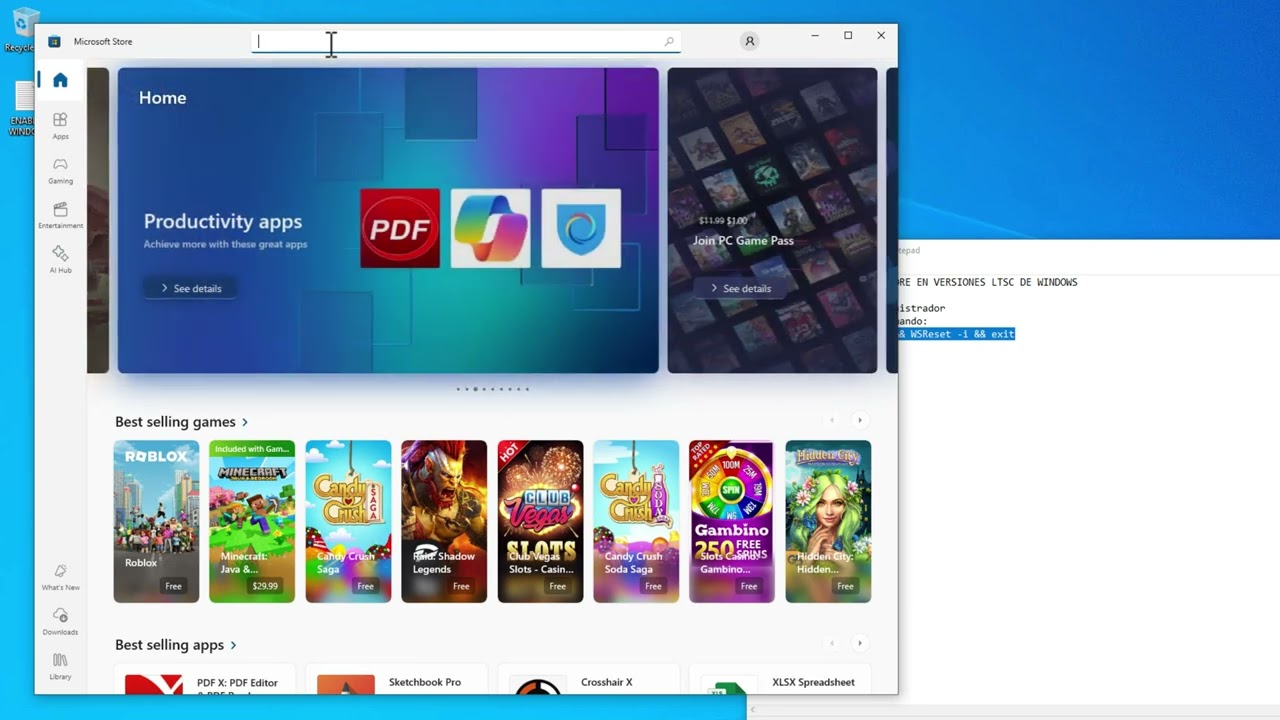1280x720 pixels.
Task: Open the Home tab in the sidebar
Action: click(x=60, y=80)
